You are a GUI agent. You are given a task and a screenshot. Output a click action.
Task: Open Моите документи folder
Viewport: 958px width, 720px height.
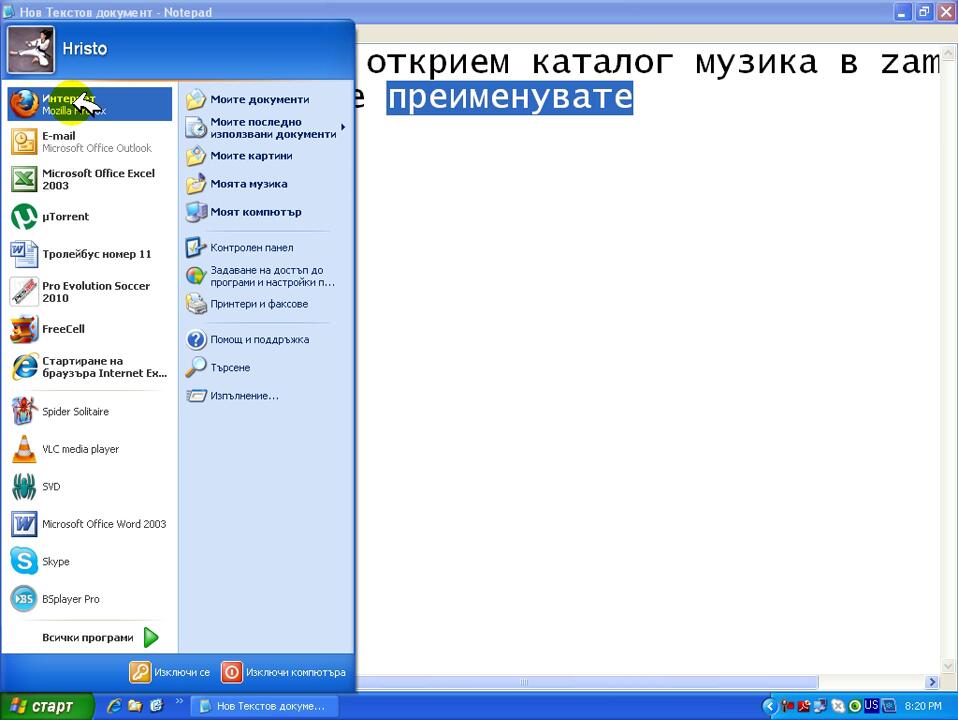tap(258, 99)
